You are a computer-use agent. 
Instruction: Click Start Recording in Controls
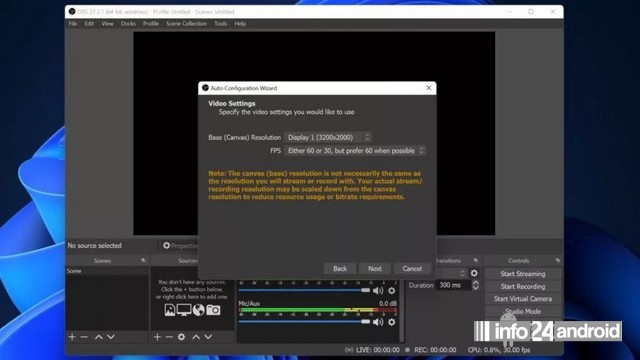[523, 287]
